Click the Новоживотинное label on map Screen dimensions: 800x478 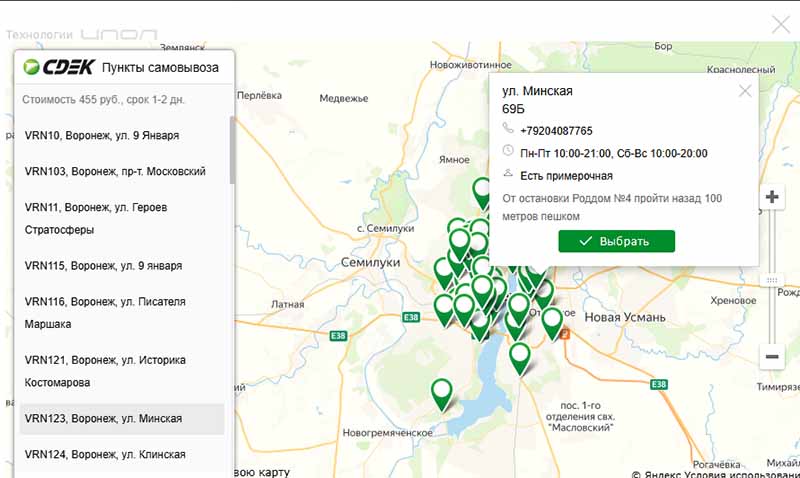470,65
